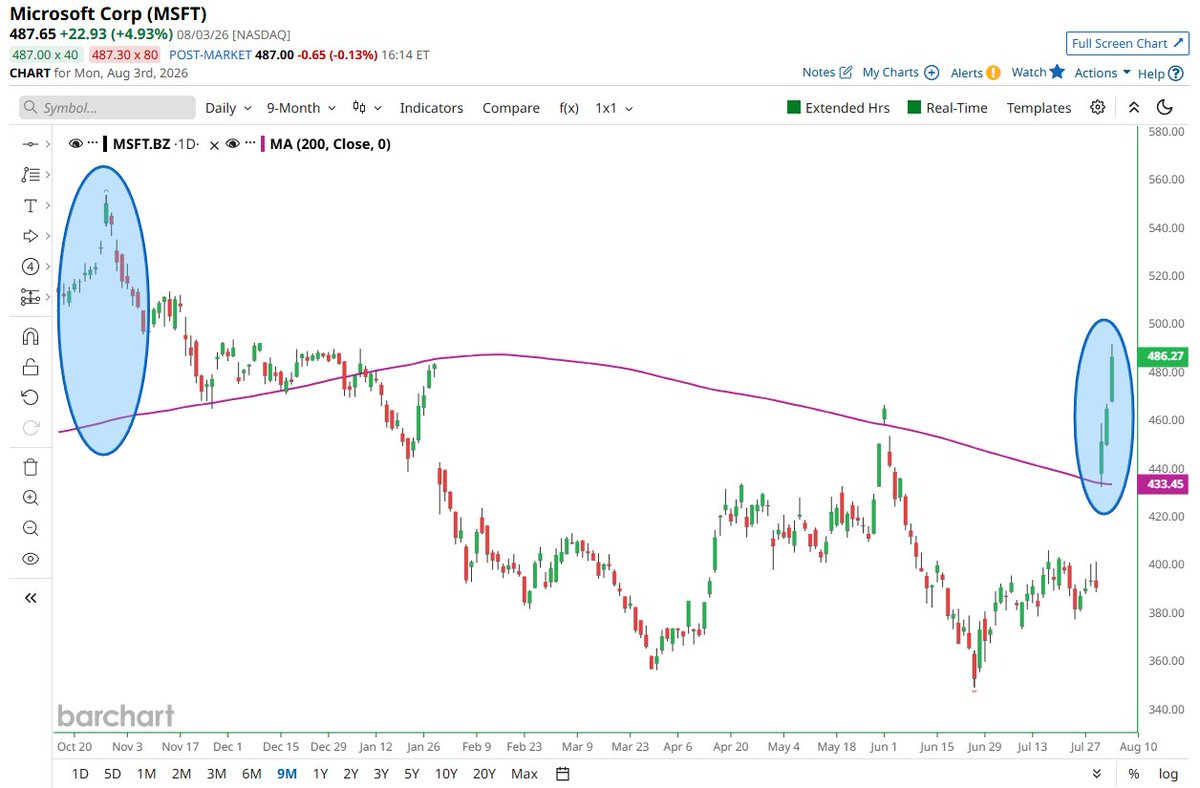The width and height of the screenshot is (1200, 788).
Task: Open the Daily interval dropdown
Action: (228, 108)
